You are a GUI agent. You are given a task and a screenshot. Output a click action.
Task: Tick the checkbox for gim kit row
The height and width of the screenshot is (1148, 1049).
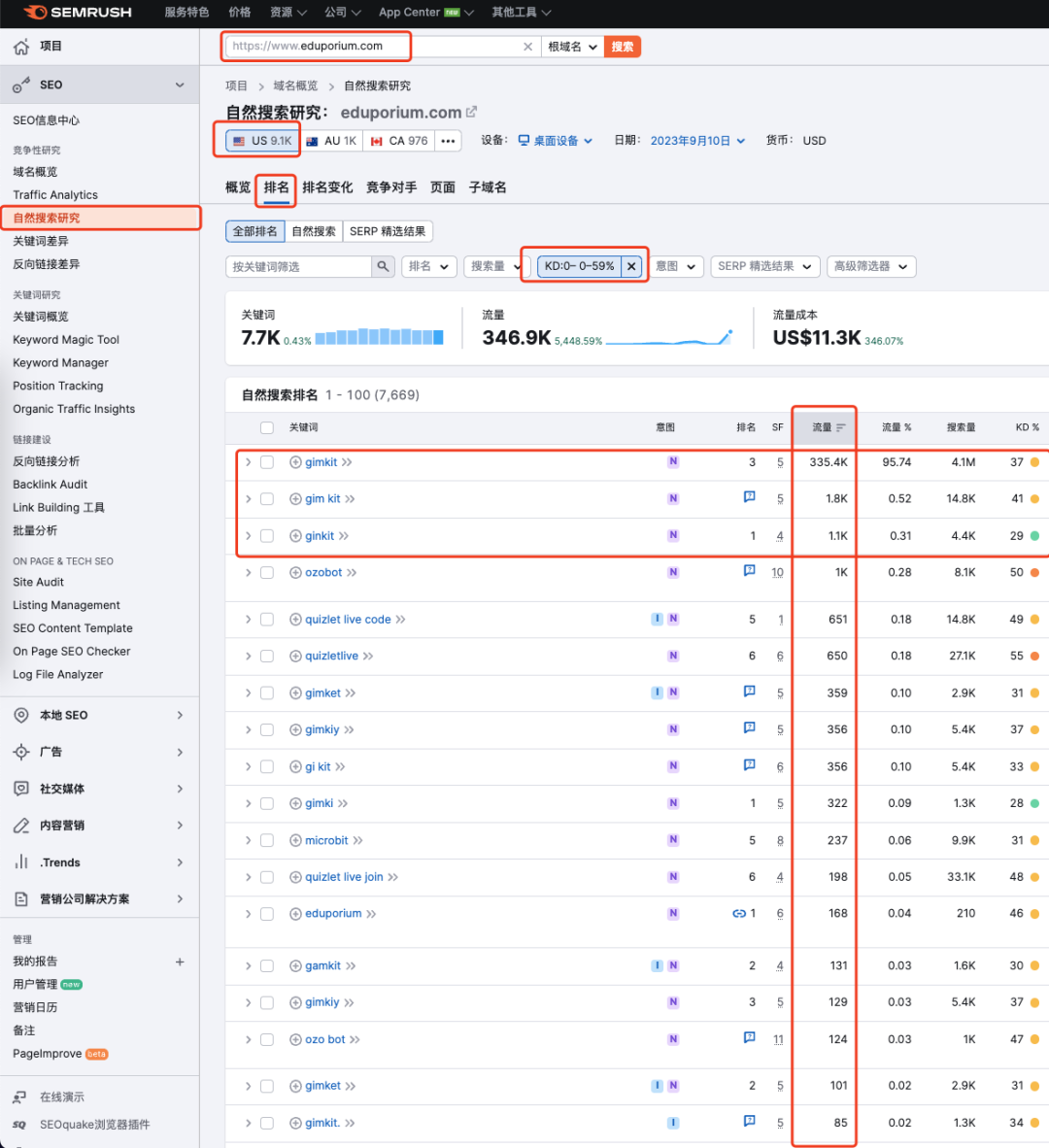click(x=267, y=499)
